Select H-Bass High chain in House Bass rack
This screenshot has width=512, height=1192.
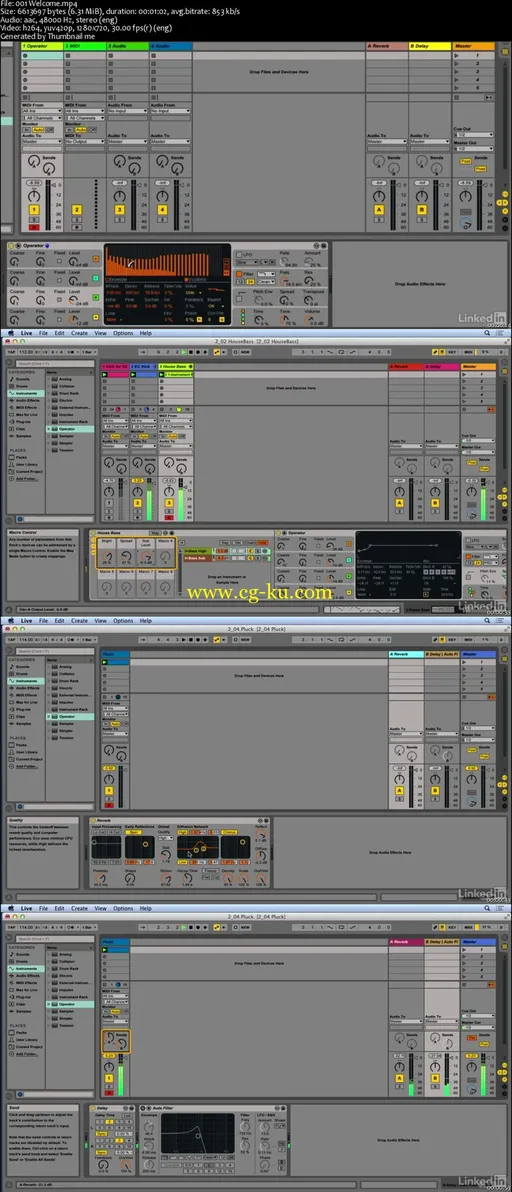pos(197,551)
